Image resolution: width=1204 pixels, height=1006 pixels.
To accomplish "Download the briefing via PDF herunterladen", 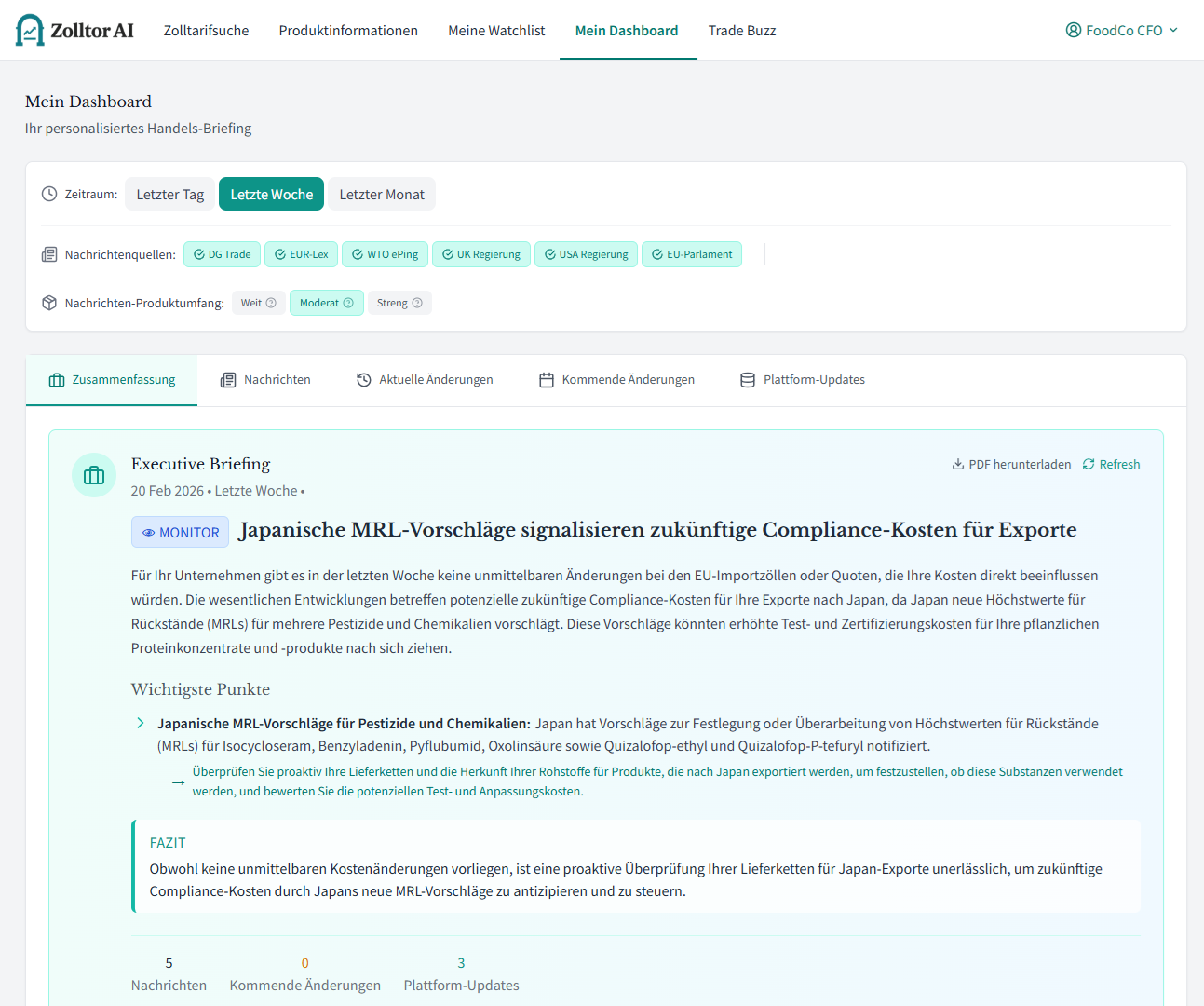I will click(x=1020, y=464).
